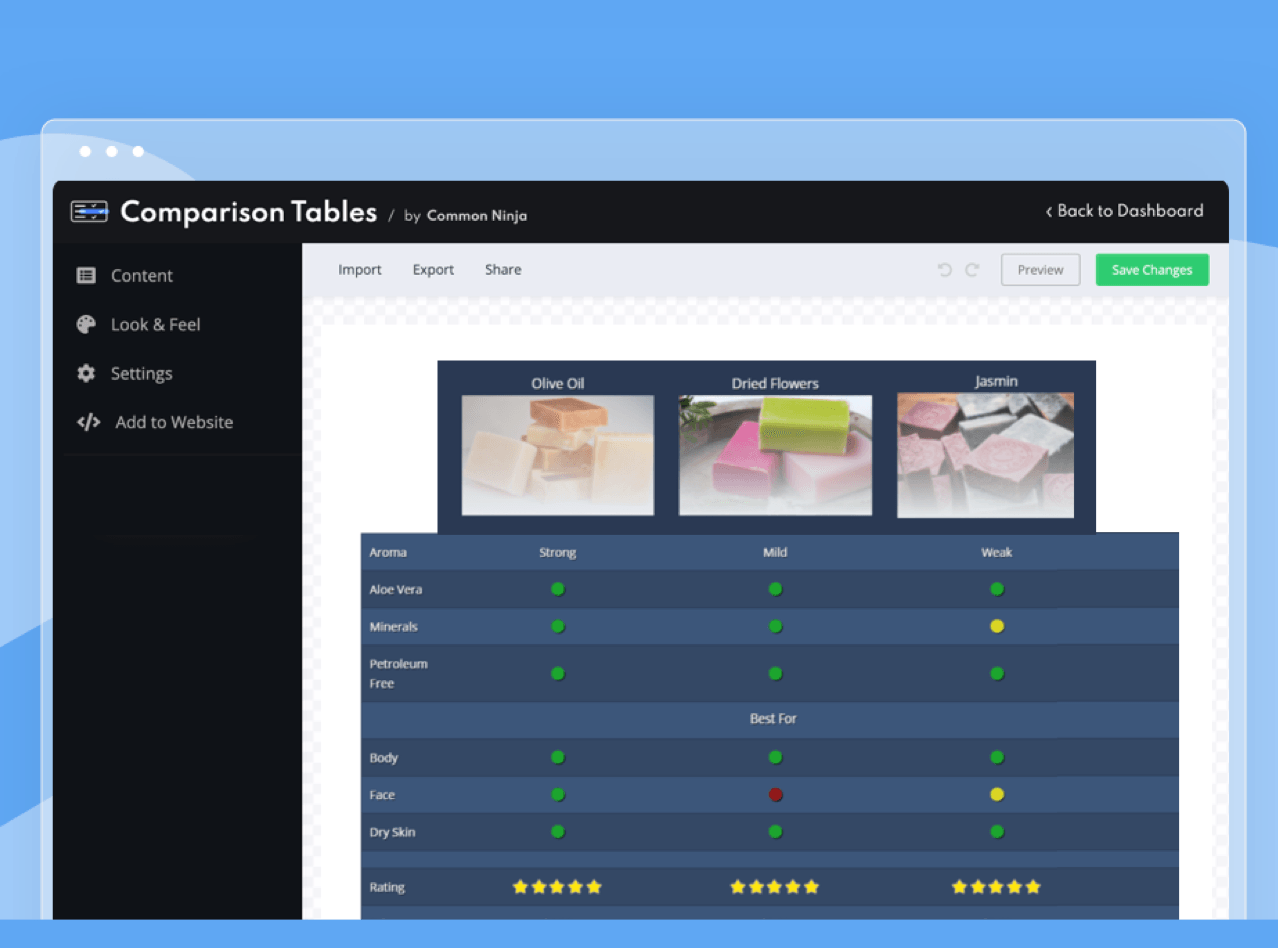The height and width of the screenshot is (948, 1278).
Task: Click the green dot for Jasmin Dry Skin
Action: coord(997,832)
